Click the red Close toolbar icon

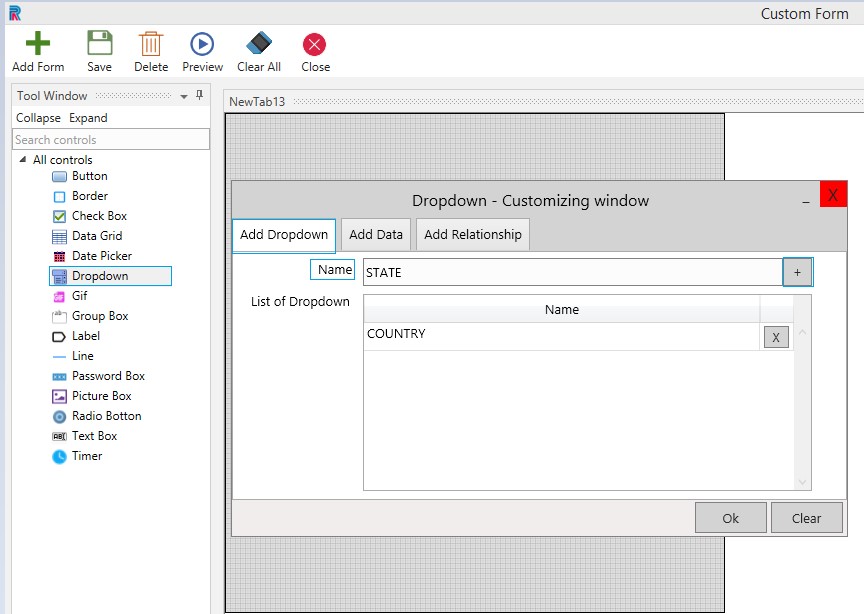click(315, 45)
